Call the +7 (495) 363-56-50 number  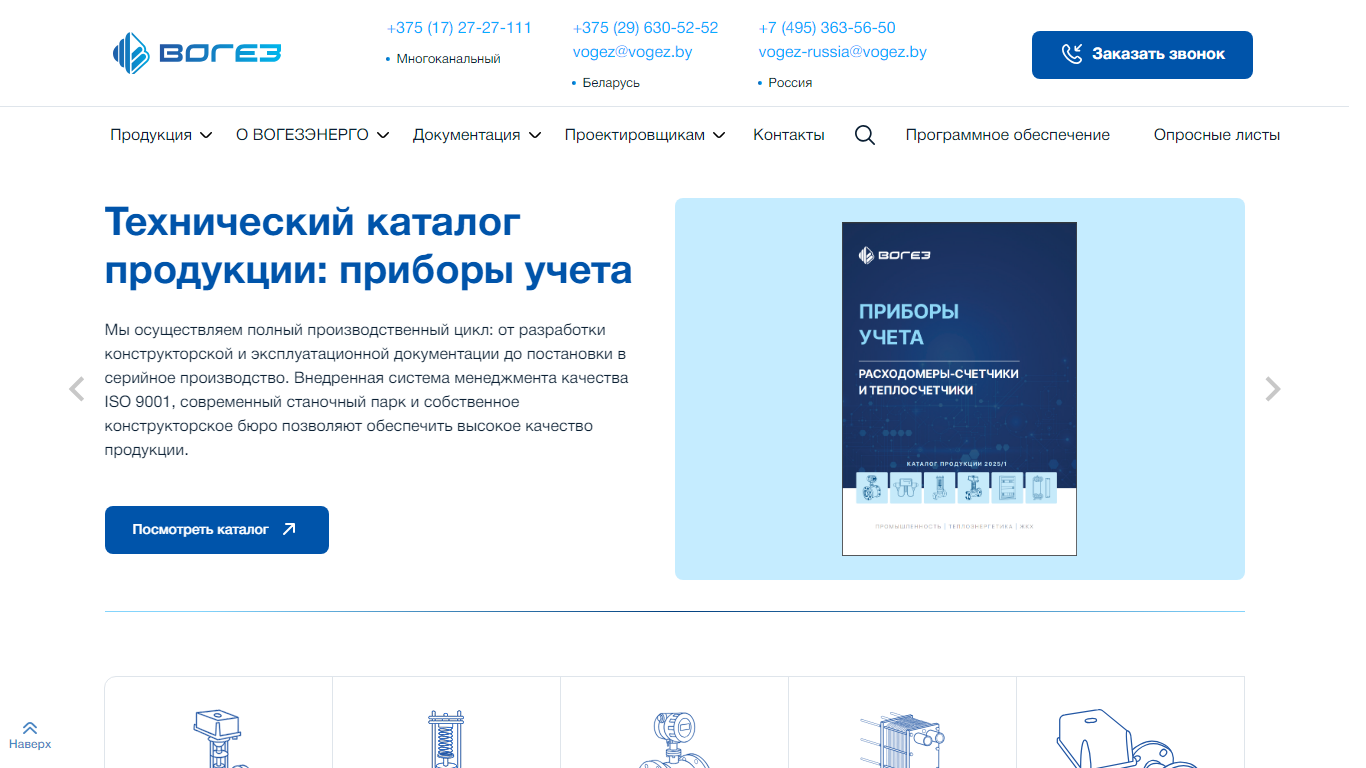click(827, 28)
